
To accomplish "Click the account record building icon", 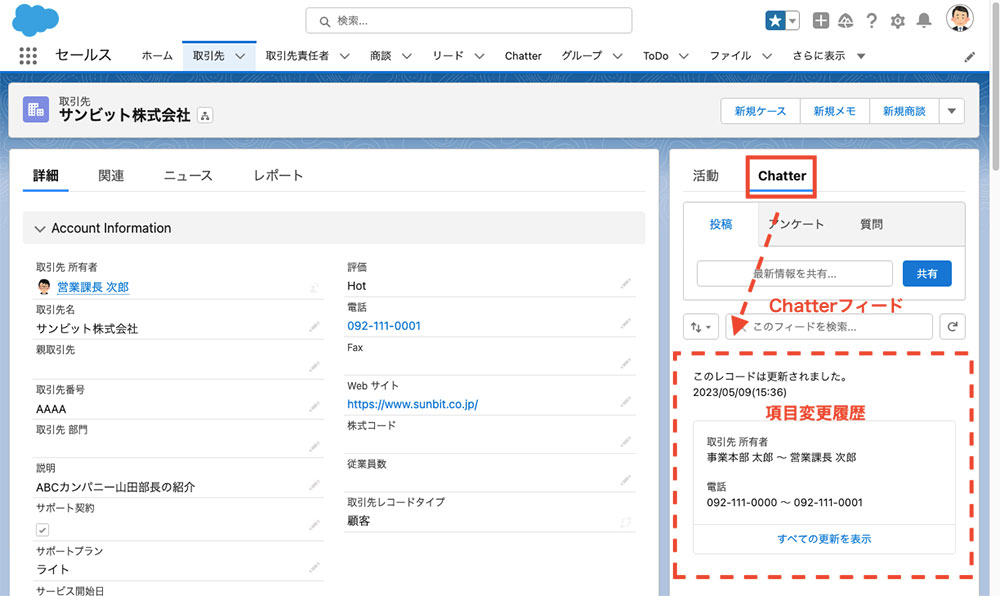I will [36, 110].
